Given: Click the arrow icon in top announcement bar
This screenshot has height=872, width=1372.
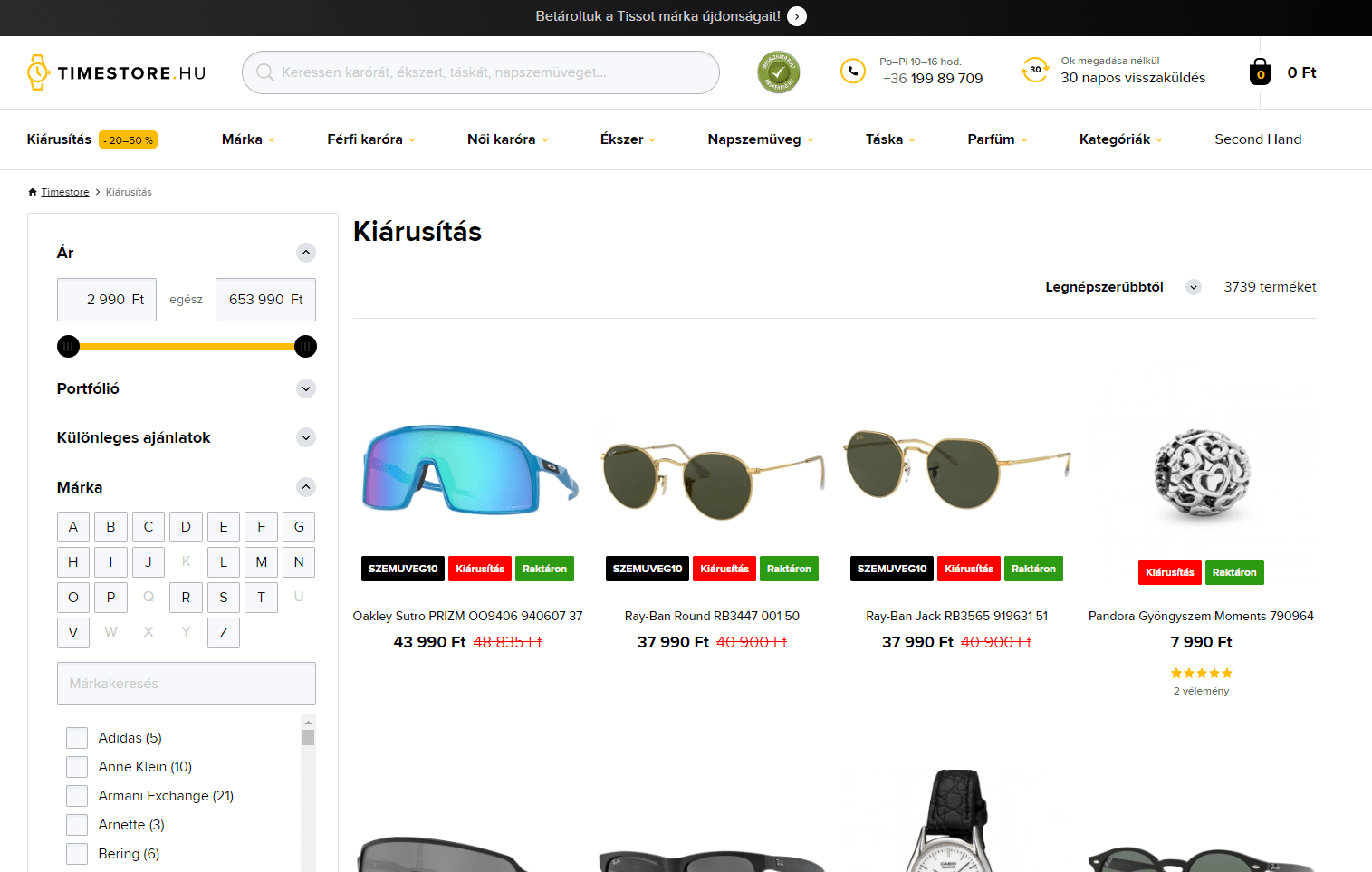Looking at the screenshot, I should tap(797, 16).
